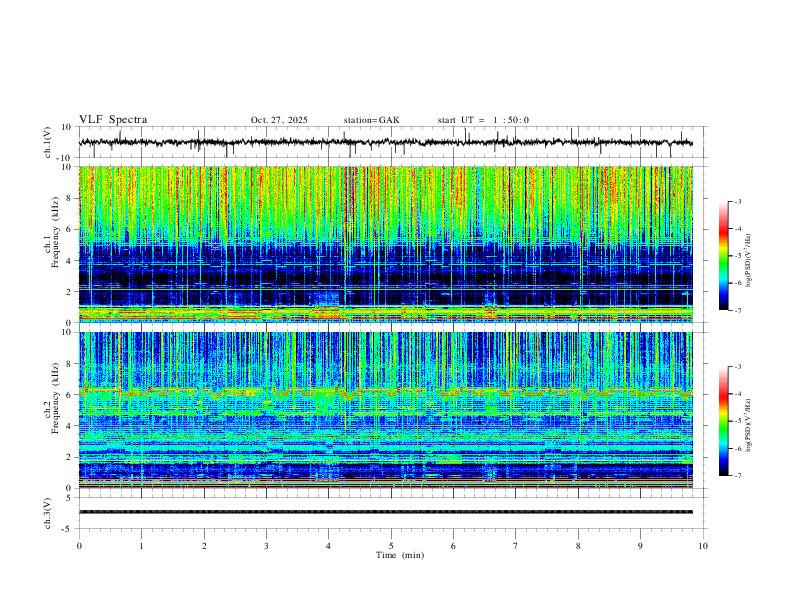Image resolution: width=792 pixels, height=612 pixels.
Task: Click the ch.1 colorbar log(PSD) label
Action: 749,261
